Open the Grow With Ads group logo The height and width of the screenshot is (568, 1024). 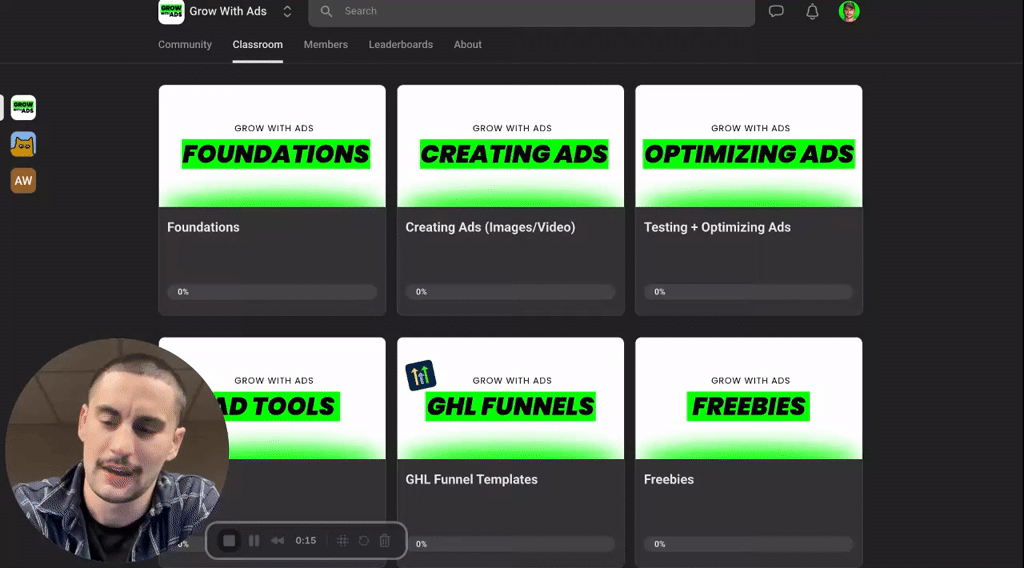click(x=171, y=11)
